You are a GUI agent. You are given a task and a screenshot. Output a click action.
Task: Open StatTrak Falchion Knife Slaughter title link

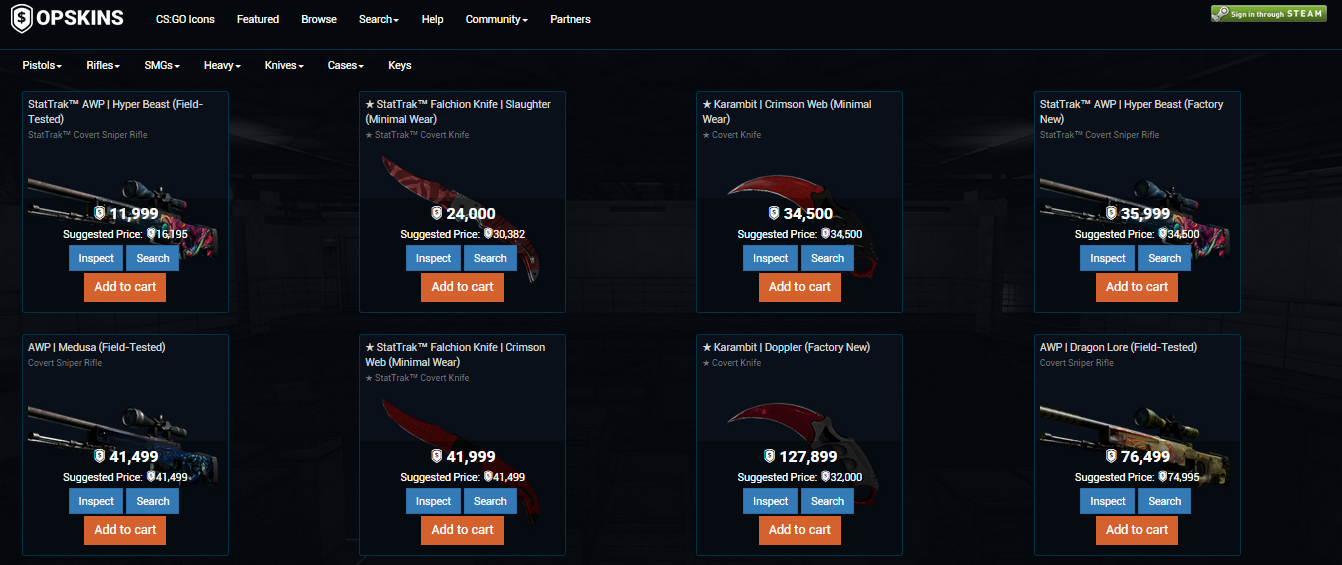[458, 111]
